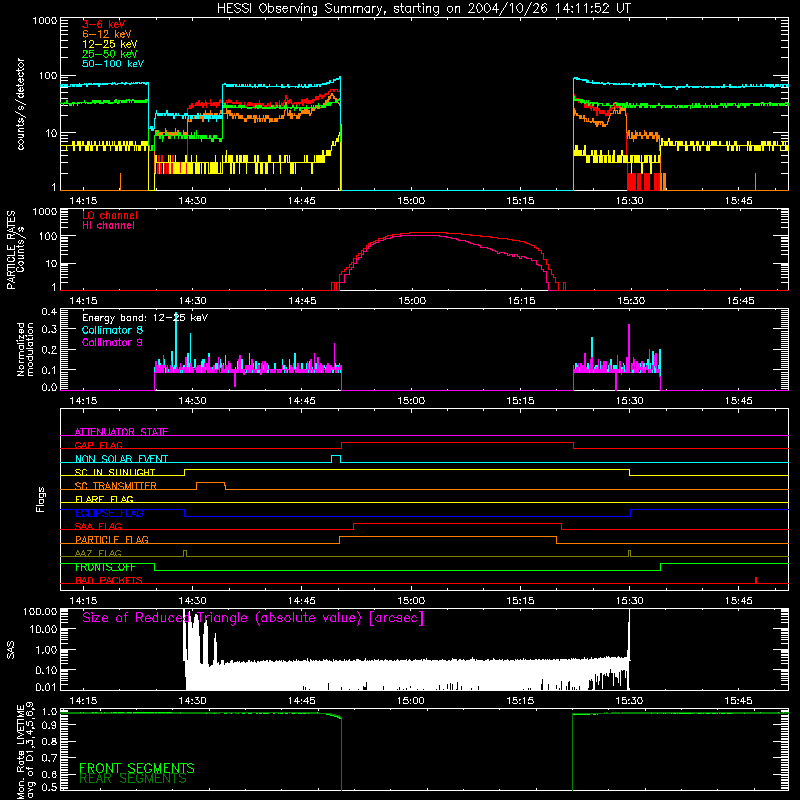Click the Mon. Rate LIVETIME axis title
This screenshot has width=800, height=800.
tap(25, 750)
